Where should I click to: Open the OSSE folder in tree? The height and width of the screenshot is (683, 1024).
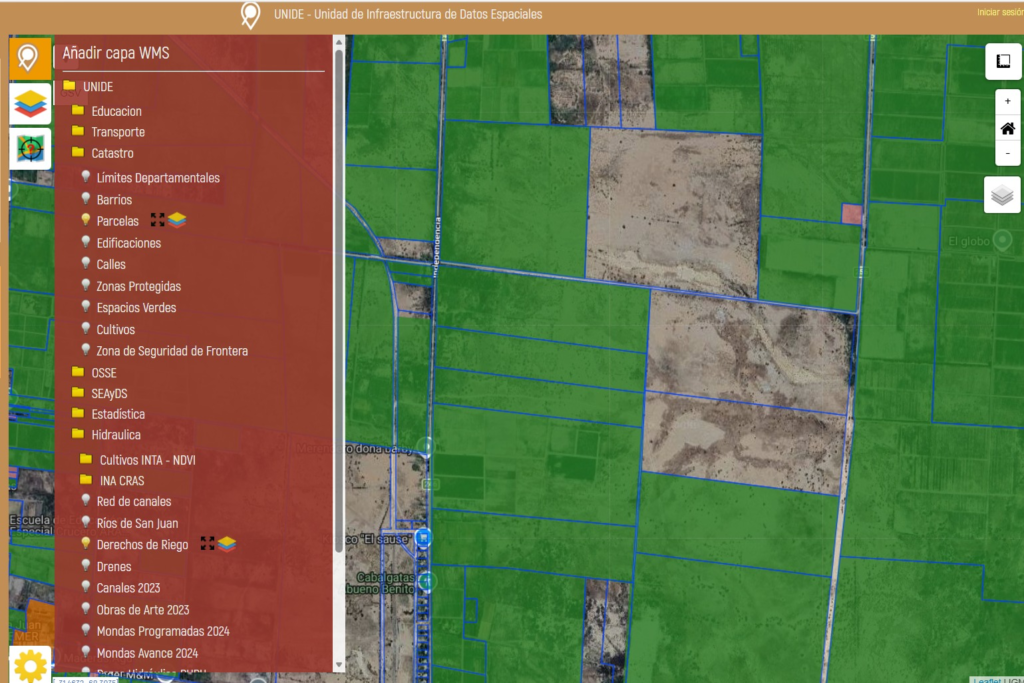pos(78,372)
